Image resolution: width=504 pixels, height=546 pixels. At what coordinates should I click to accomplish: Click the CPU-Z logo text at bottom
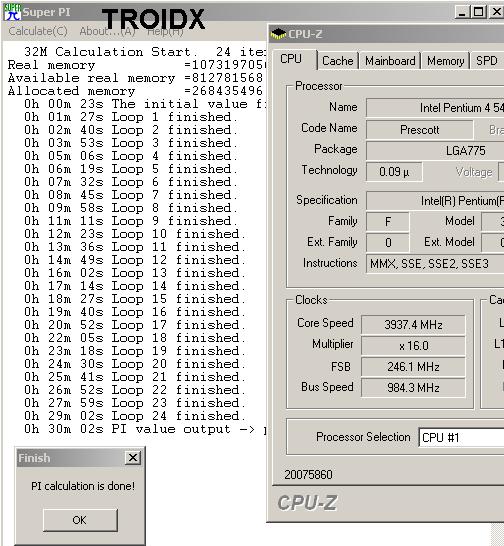click(307, 503)
